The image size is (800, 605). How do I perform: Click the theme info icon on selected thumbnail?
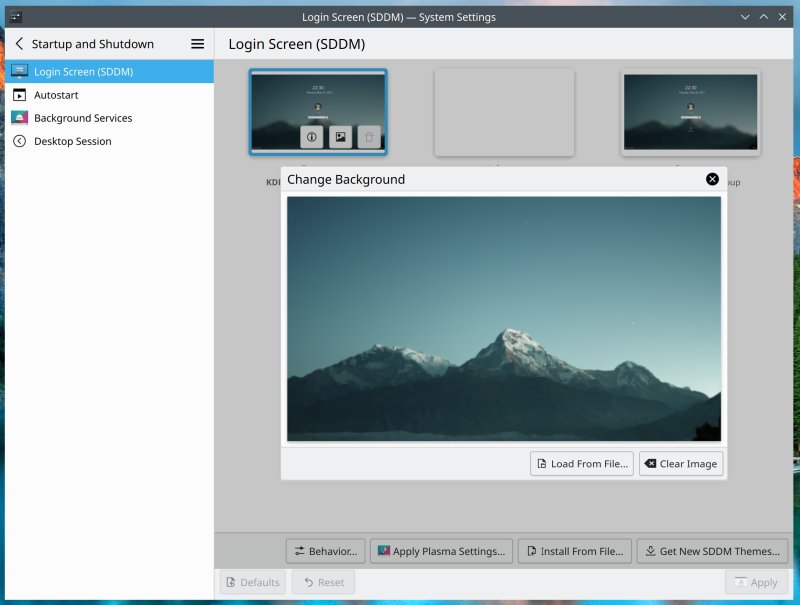(311, 137)
